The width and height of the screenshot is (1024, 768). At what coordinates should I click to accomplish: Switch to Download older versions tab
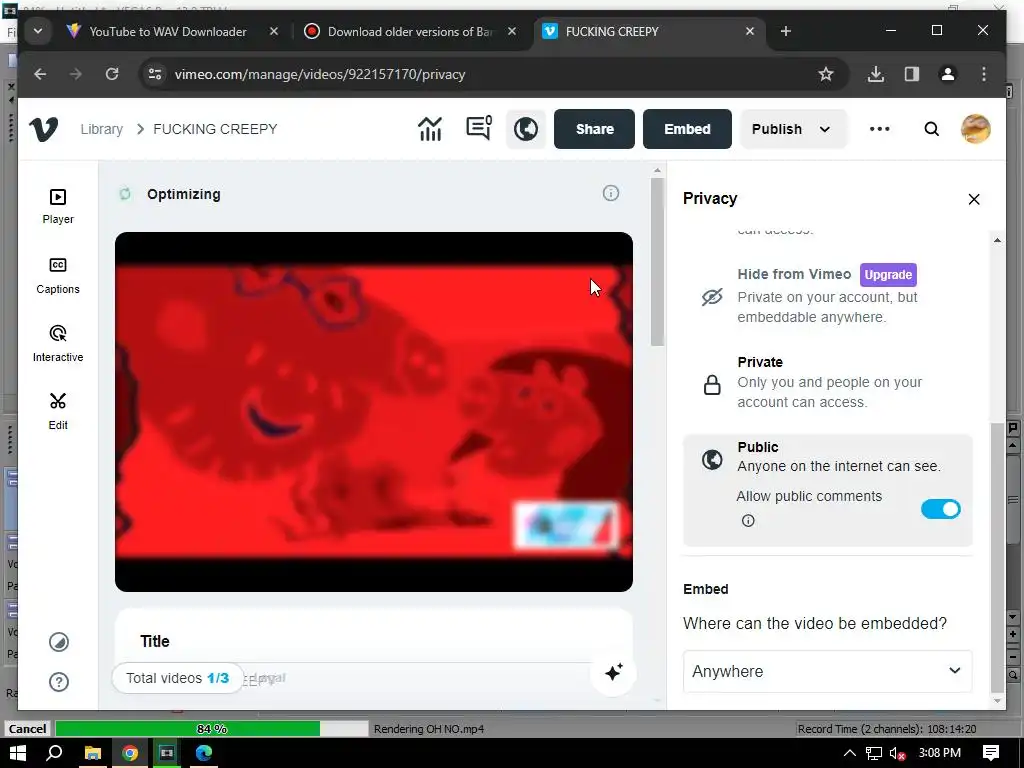[x=409, y=31]
